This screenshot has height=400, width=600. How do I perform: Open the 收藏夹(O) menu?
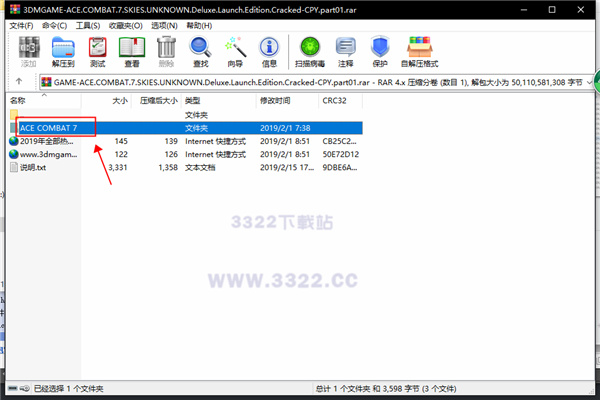coord(126,26)
